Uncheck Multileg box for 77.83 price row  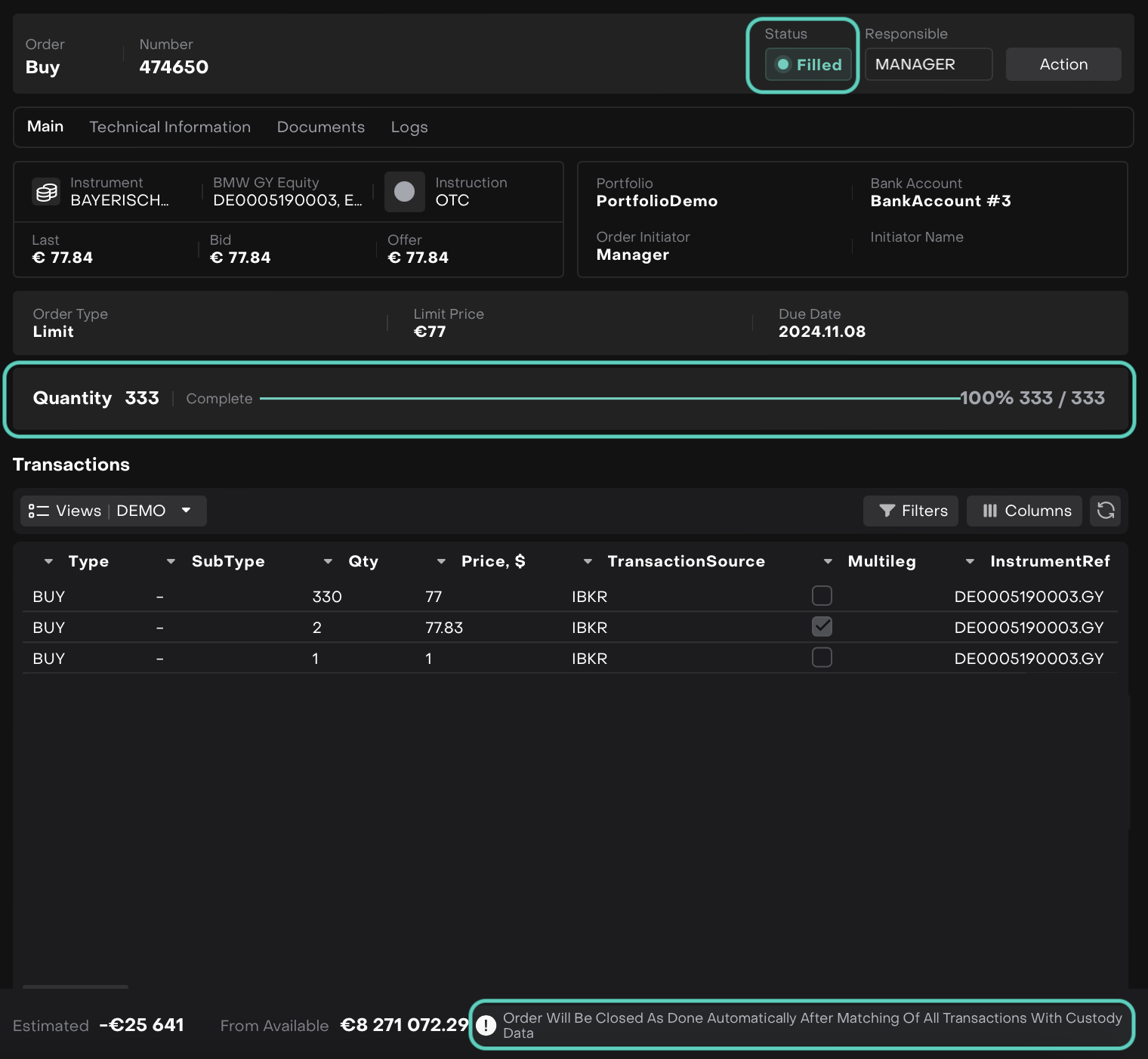click(822, 627)
